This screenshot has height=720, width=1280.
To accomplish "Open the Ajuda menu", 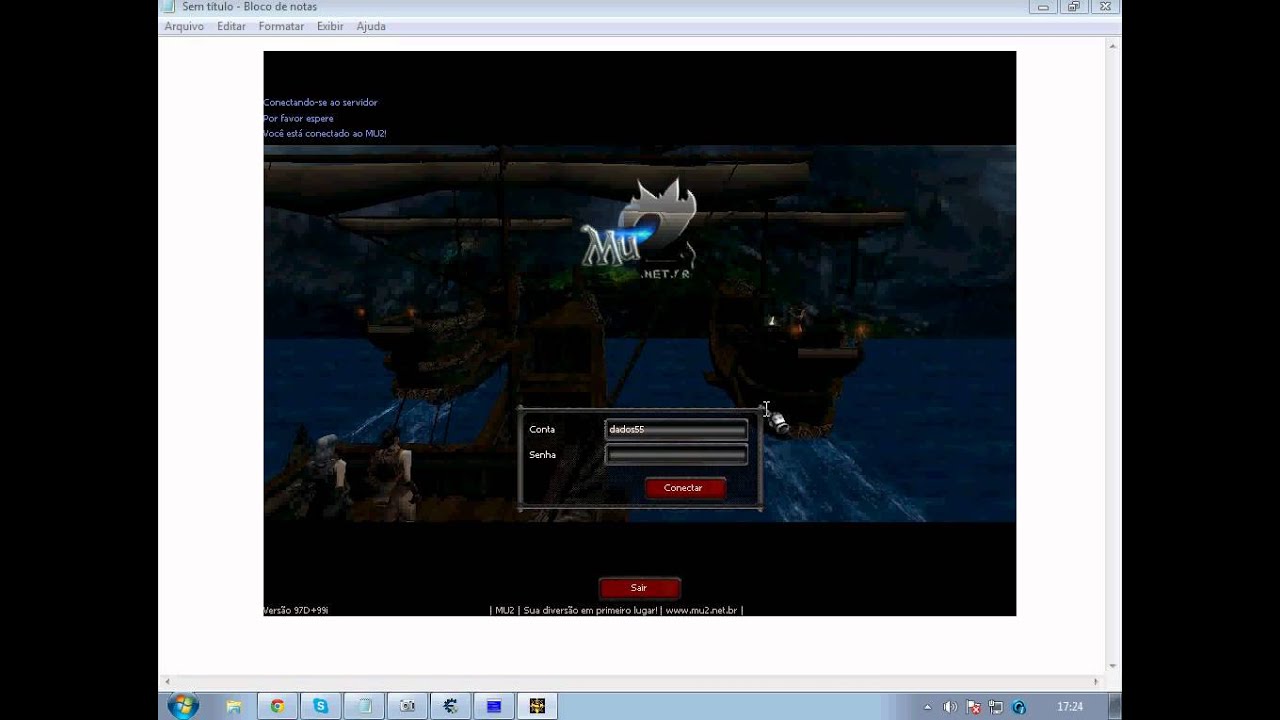I will (371, 26).
